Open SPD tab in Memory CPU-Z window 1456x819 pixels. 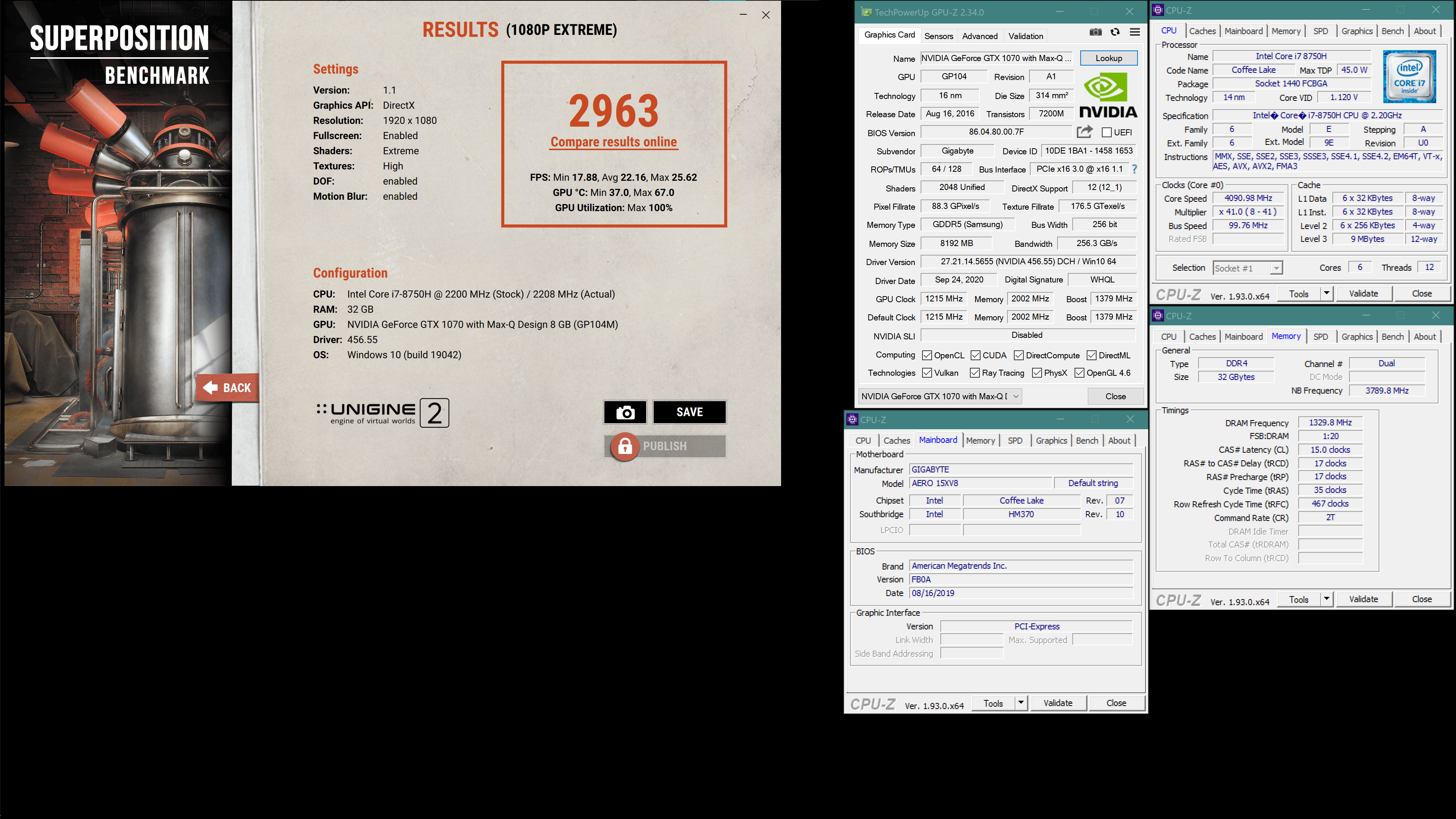pos(1320,336)
